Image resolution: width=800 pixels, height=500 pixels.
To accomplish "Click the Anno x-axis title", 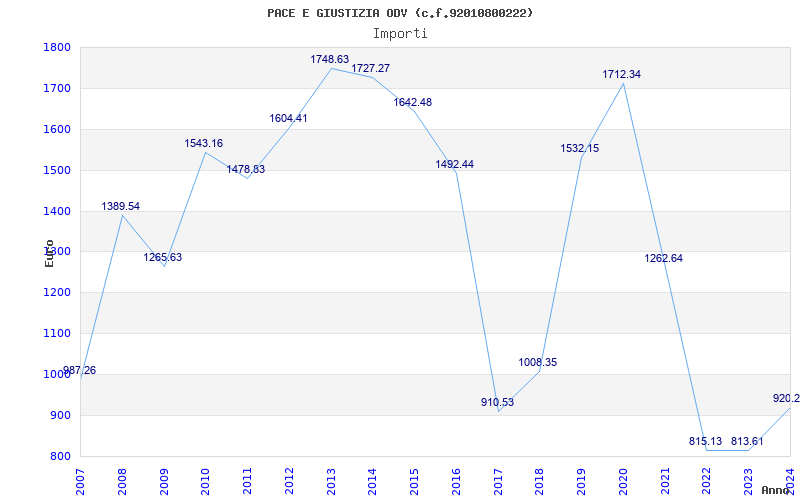I will tap(776, 490).
